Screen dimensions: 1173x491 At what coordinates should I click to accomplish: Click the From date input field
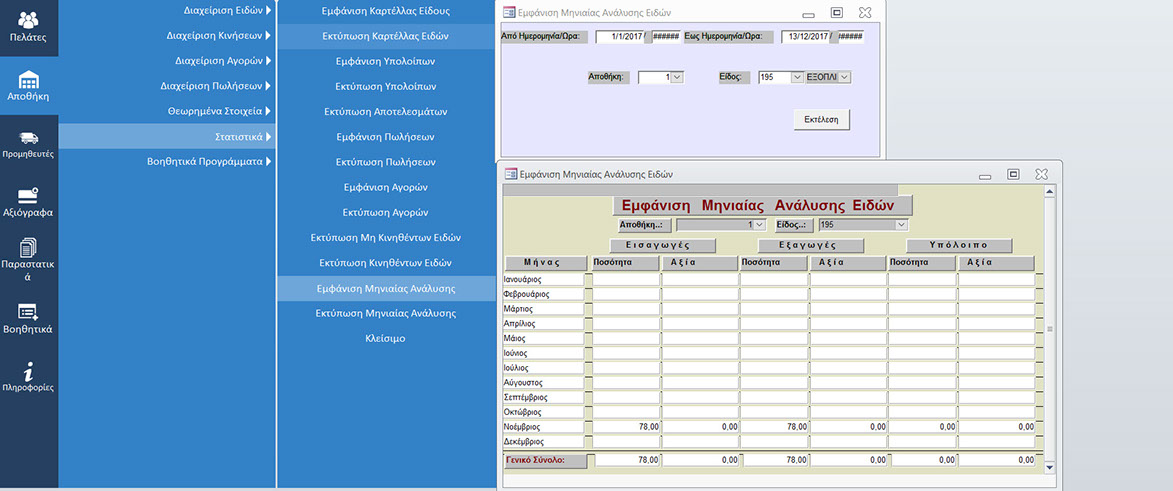620,37
